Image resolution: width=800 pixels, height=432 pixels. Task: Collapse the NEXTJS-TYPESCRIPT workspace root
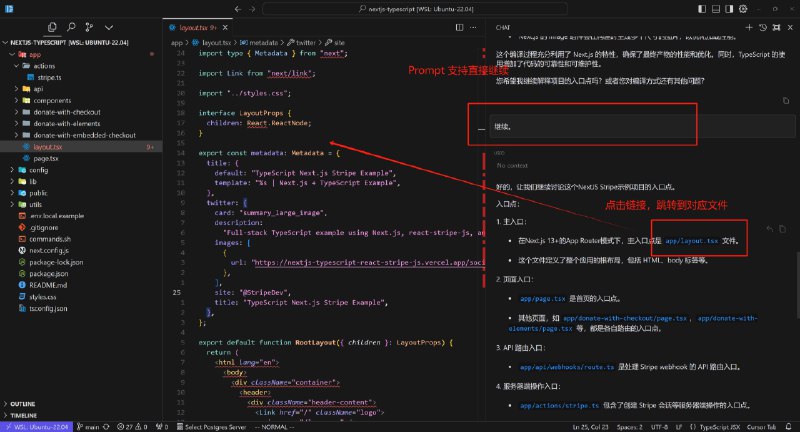[x=69, y=42]
